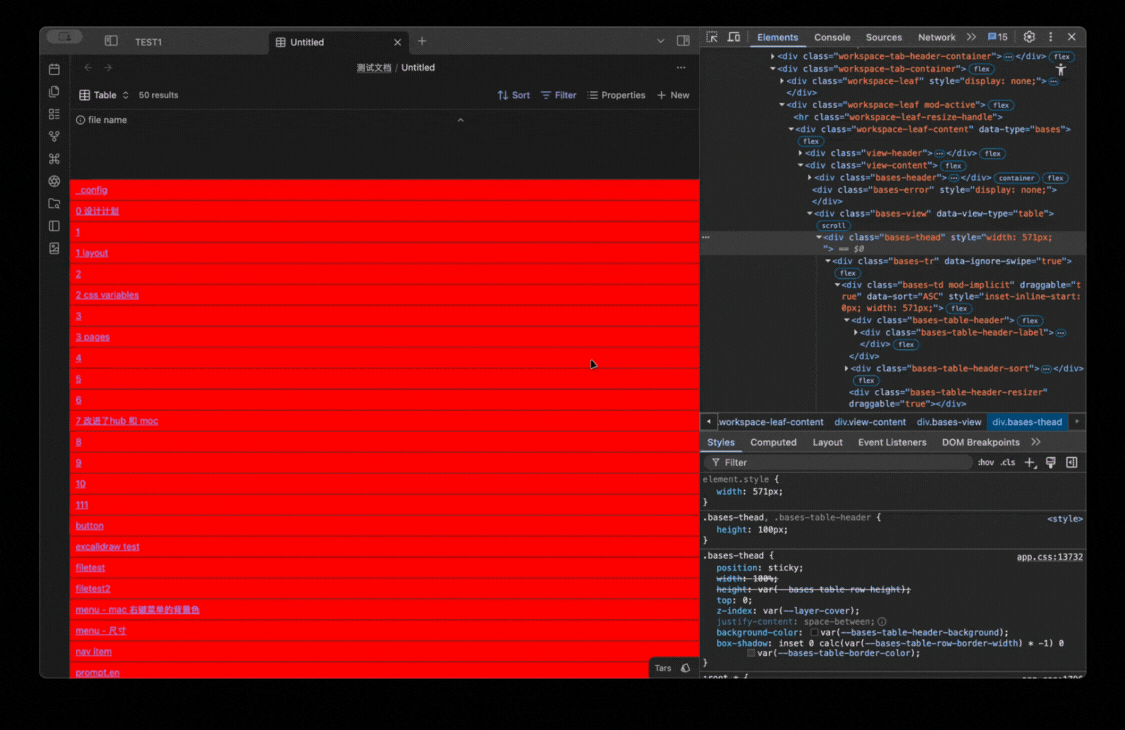Click the new style rule plus icon
This screenshot has height=730, width=1125.
(1030, 463)
